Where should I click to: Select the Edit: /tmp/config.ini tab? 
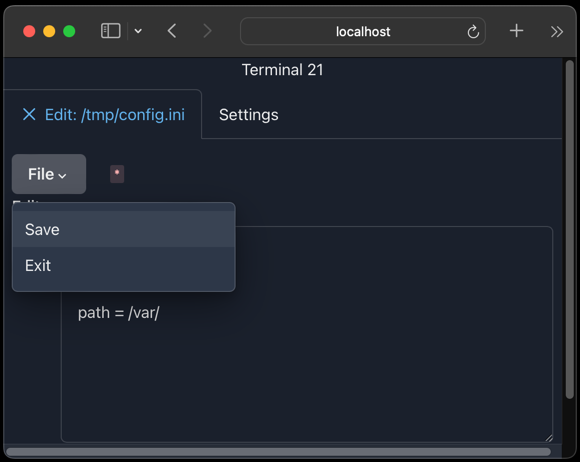[x=115, y=115]
